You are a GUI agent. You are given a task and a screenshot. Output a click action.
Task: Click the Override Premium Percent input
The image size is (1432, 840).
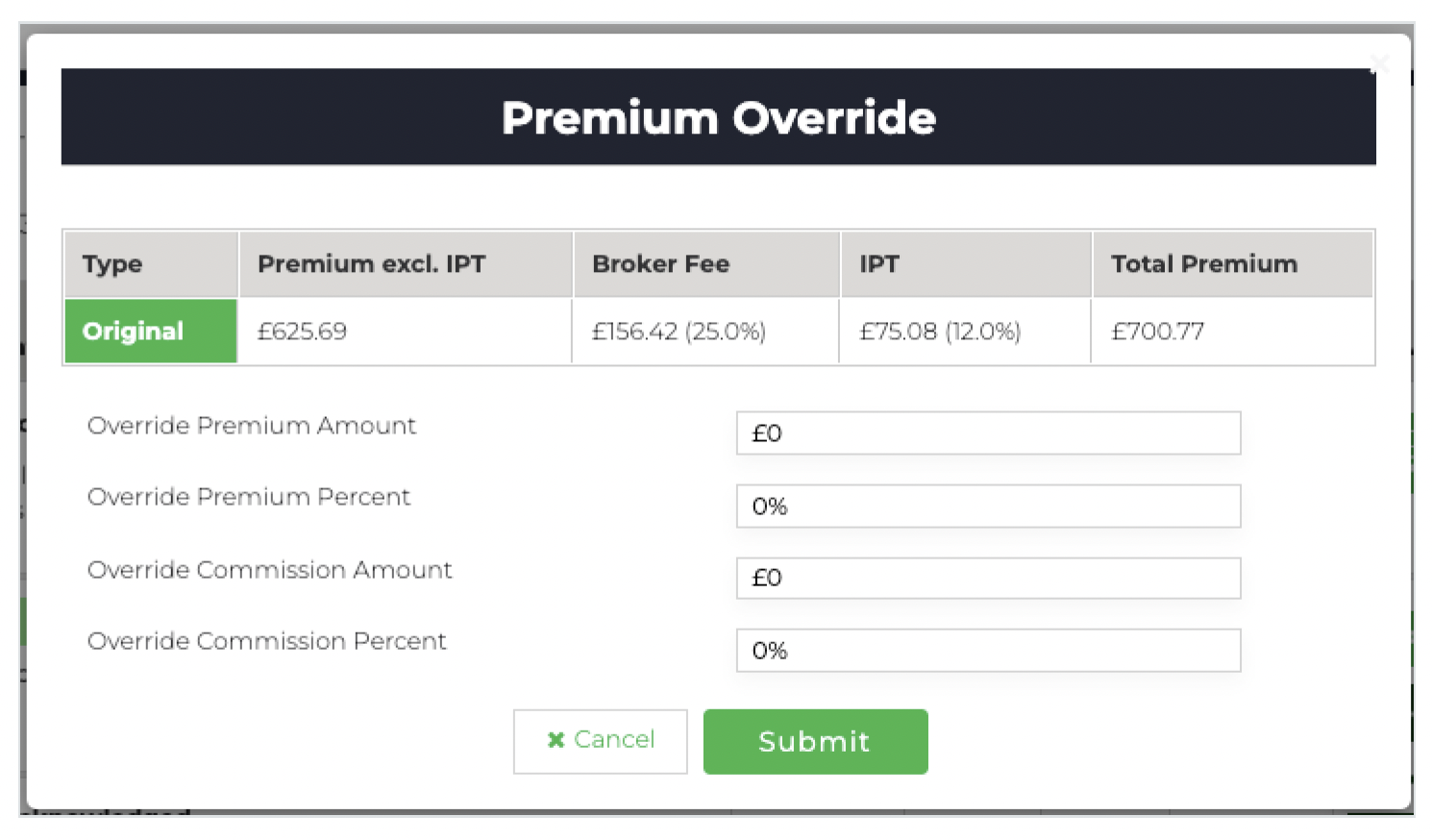tap(988, 506)
